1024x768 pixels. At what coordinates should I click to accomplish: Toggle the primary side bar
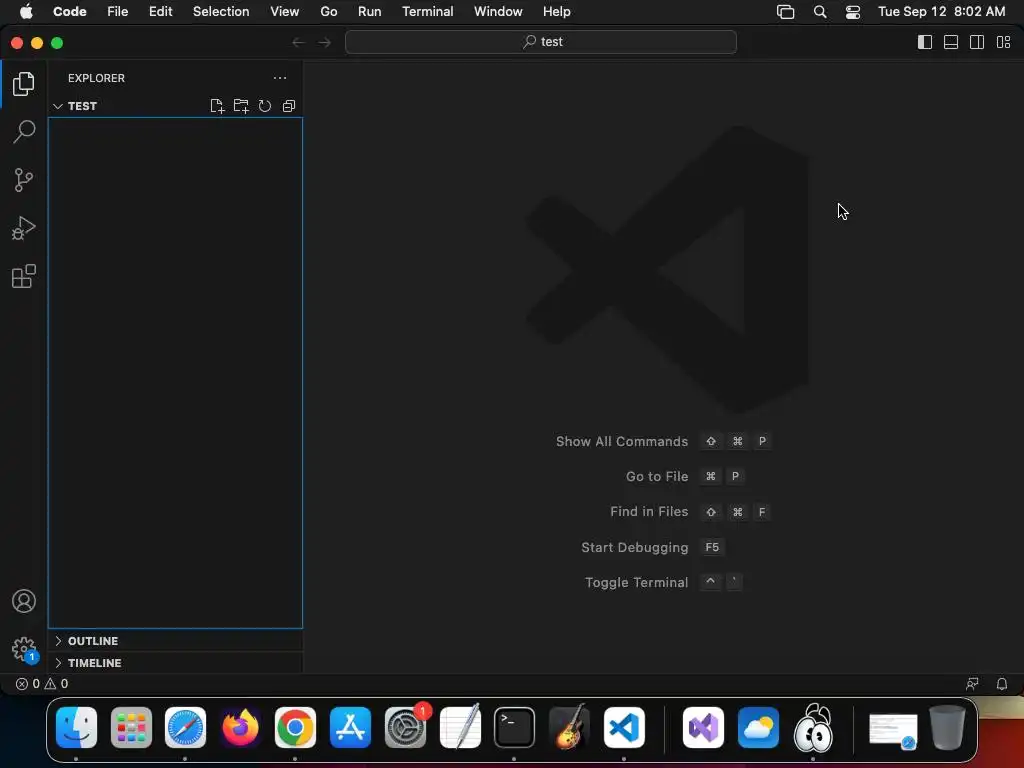pyautogui.click(x=925, y=42)
